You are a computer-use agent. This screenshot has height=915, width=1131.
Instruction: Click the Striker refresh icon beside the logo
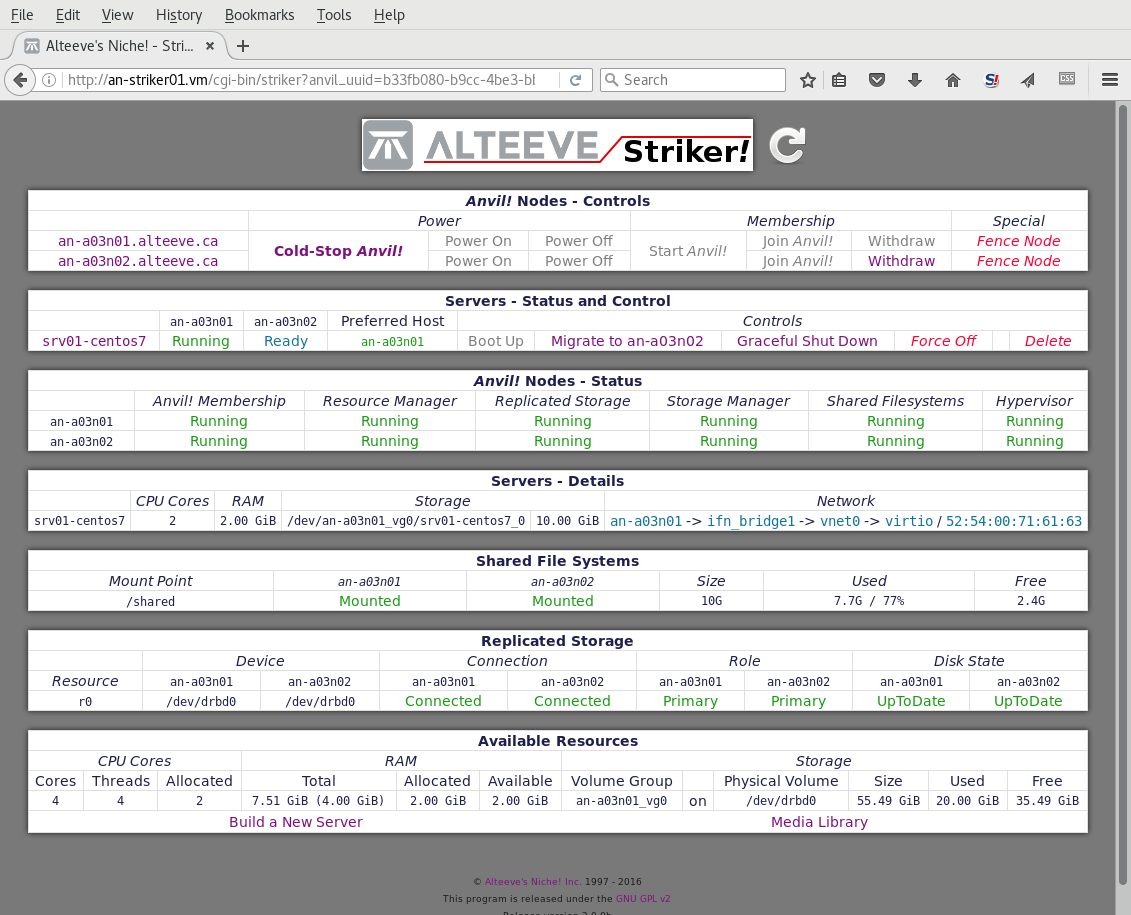pyautogui.click(x=787, y=145)
